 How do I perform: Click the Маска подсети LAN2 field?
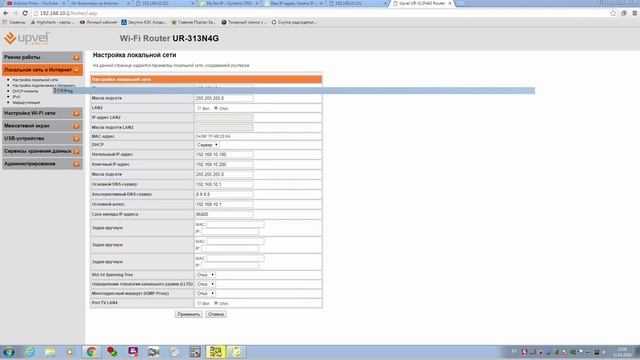224,127
